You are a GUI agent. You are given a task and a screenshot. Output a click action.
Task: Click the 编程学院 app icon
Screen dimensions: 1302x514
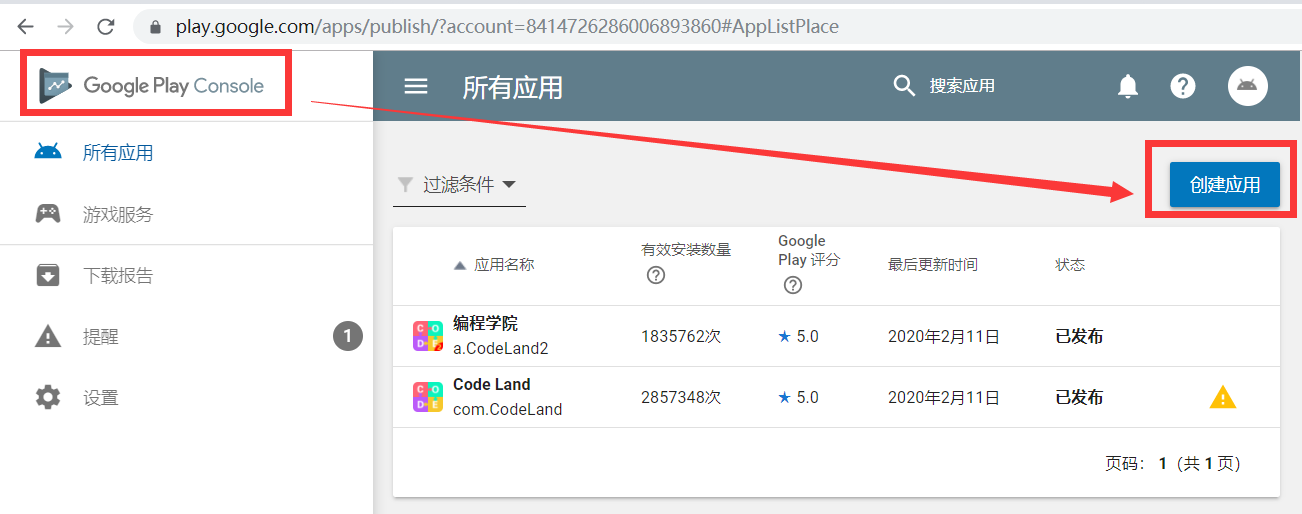pos(428,336)
